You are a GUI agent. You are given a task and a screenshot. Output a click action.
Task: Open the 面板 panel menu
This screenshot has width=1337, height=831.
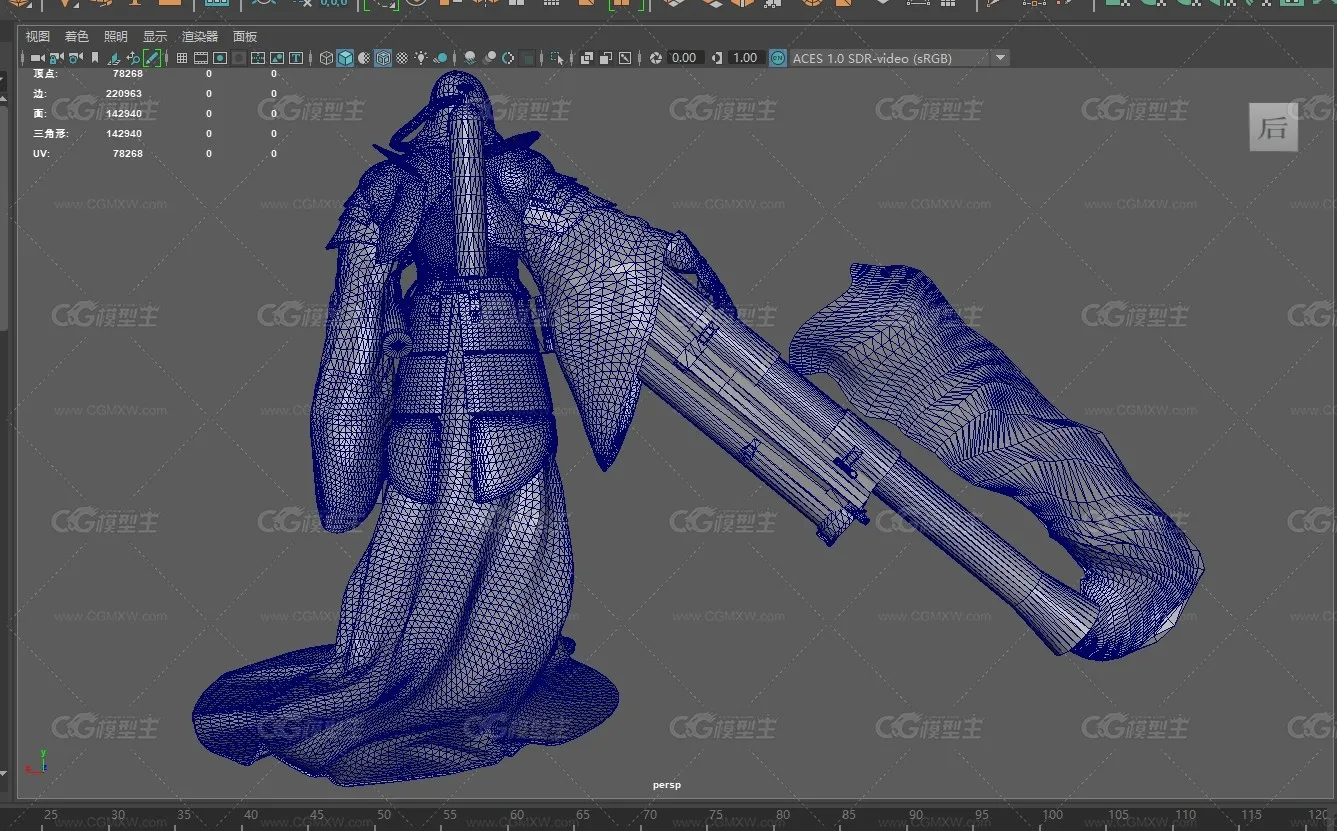[x=245, y=36]
